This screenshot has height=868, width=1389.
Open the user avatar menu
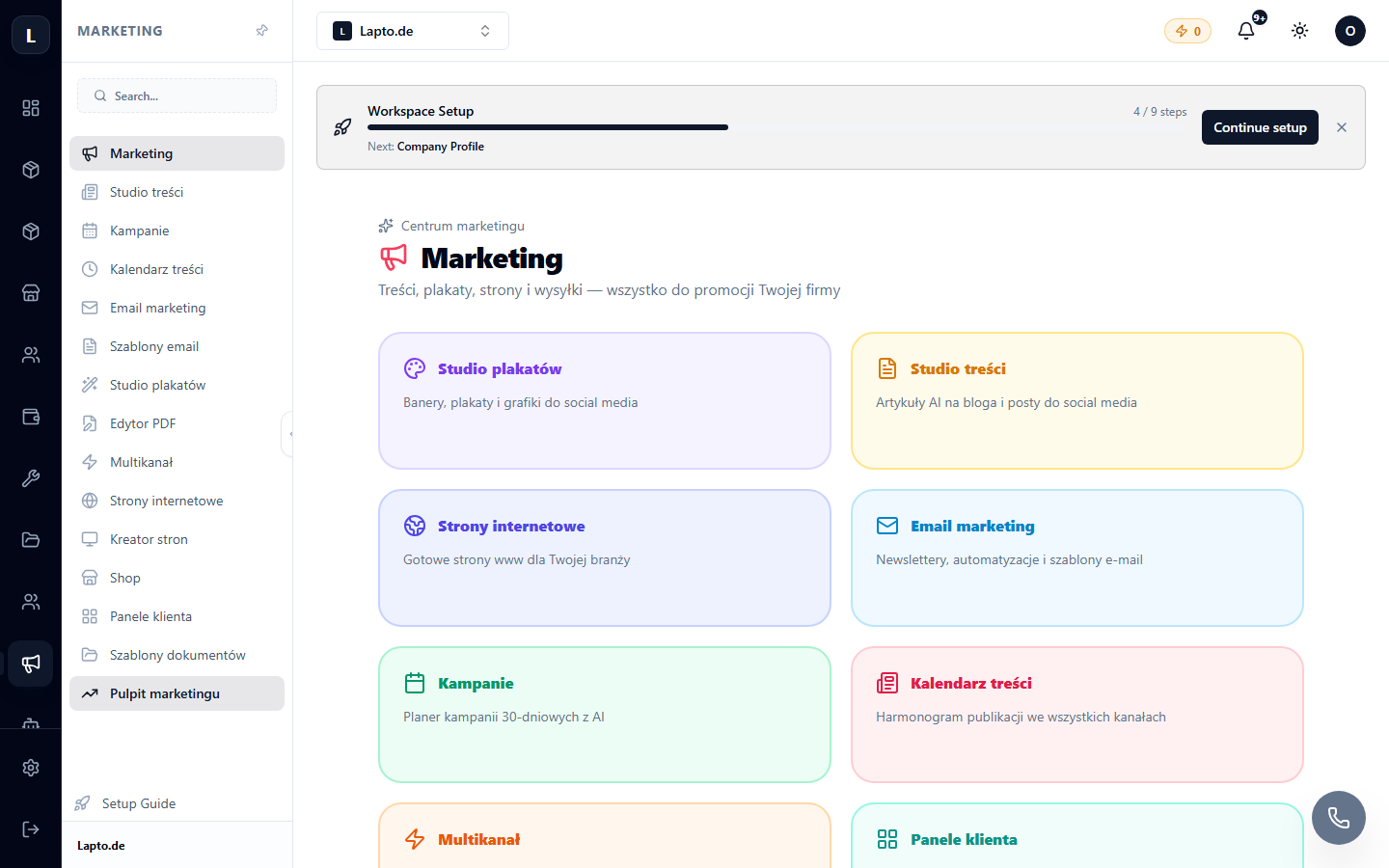pos(1350,31)
